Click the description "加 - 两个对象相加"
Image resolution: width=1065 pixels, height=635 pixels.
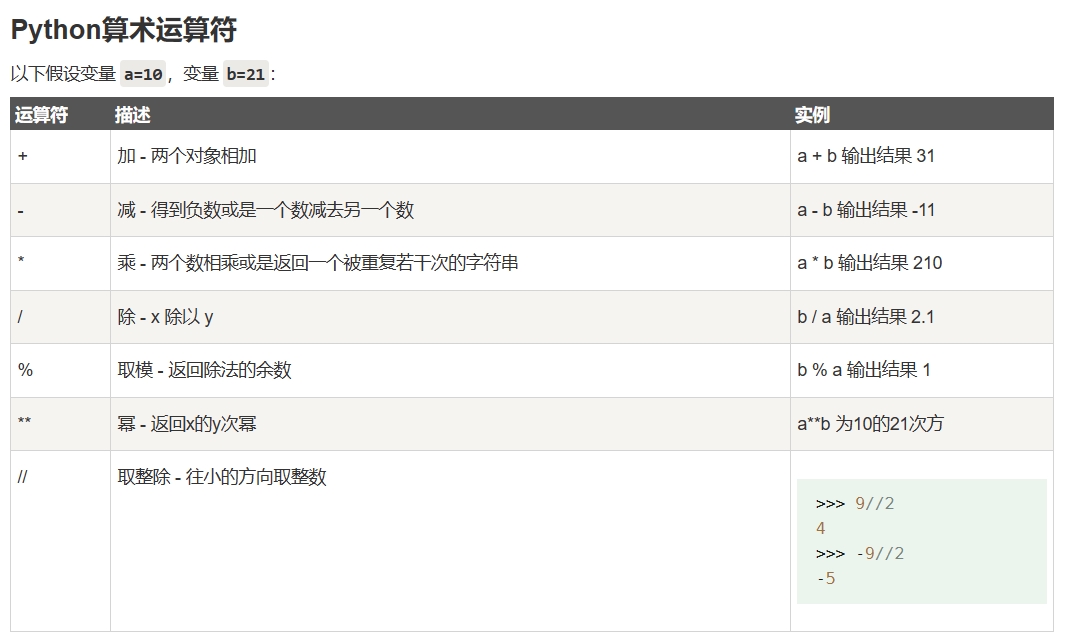point(187,157)
